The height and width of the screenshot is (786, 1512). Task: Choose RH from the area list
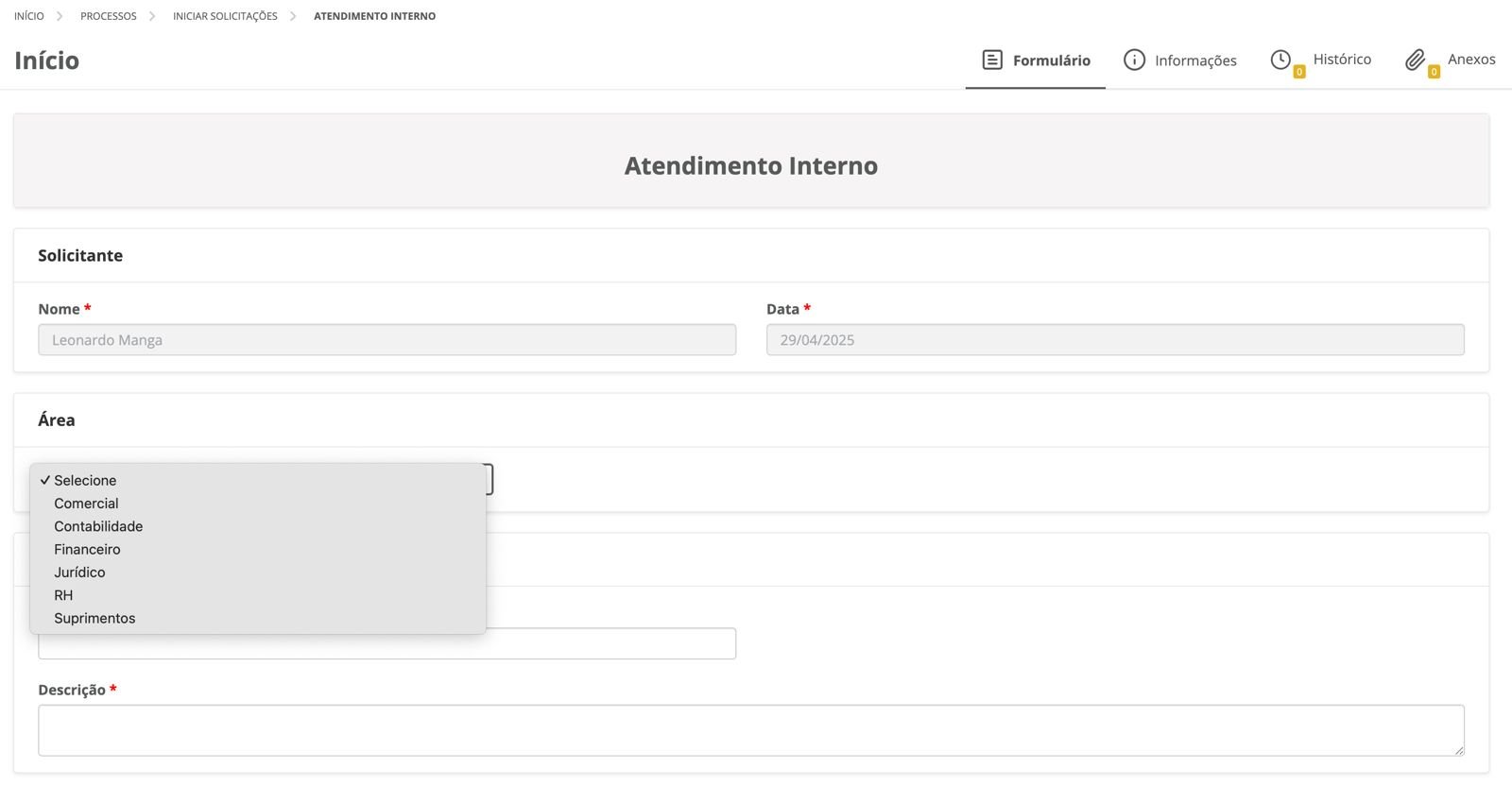[258, 595]
